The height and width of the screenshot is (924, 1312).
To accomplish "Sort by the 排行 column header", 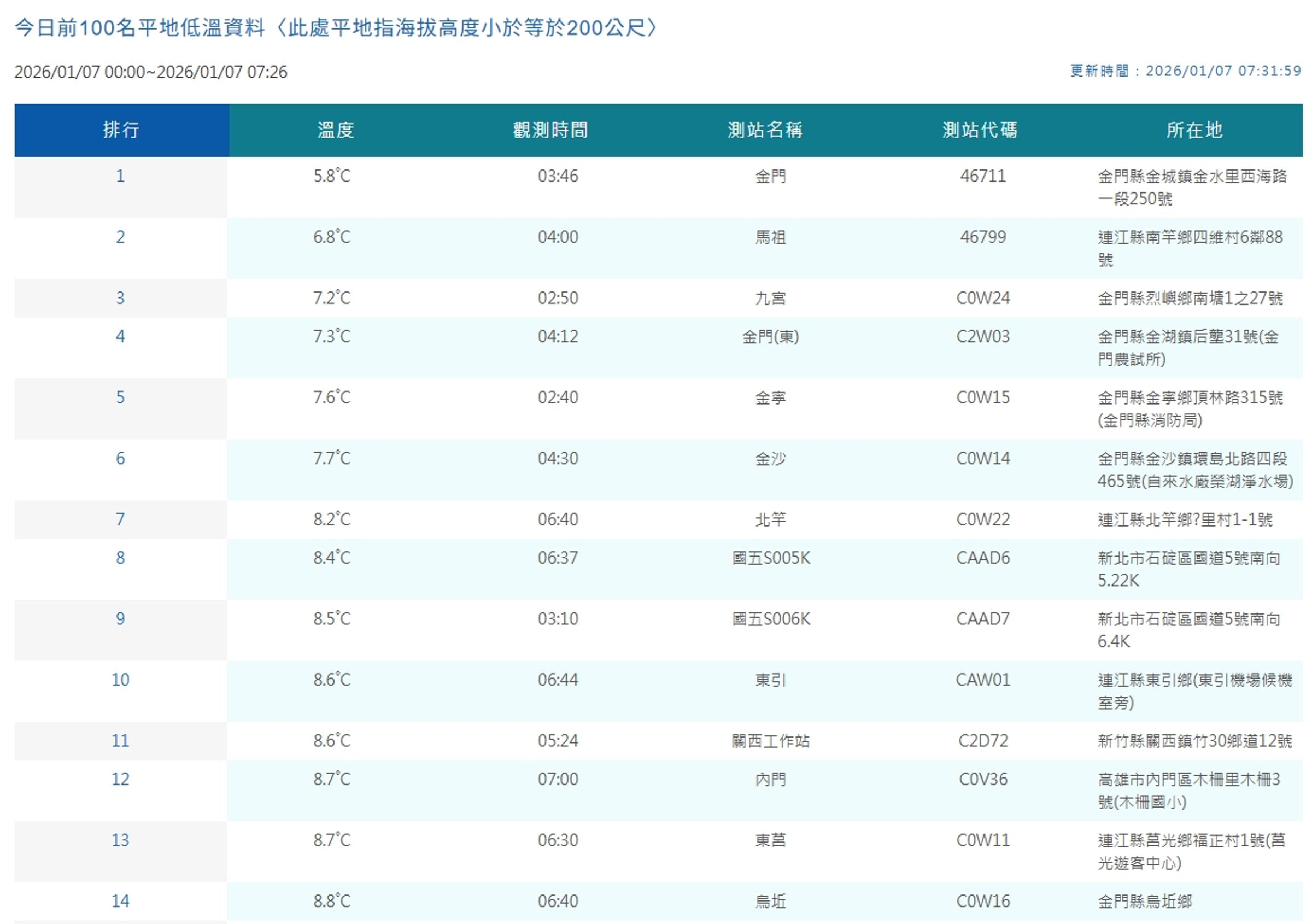I will pyautogui.click(x=121, y=130).
